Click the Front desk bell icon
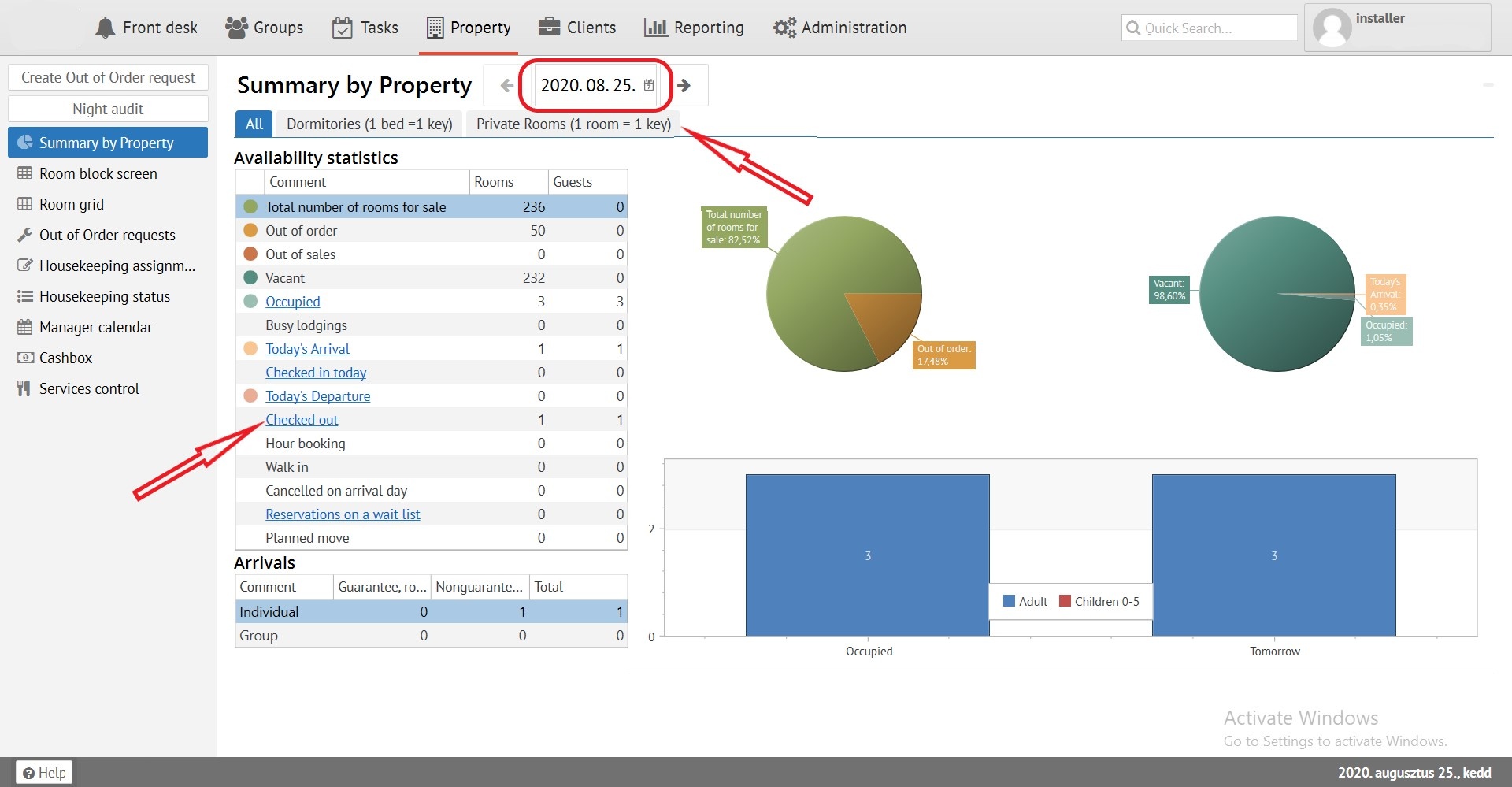Image resolution: width=1512 pixels, height=787 pixels. [105, 28]
